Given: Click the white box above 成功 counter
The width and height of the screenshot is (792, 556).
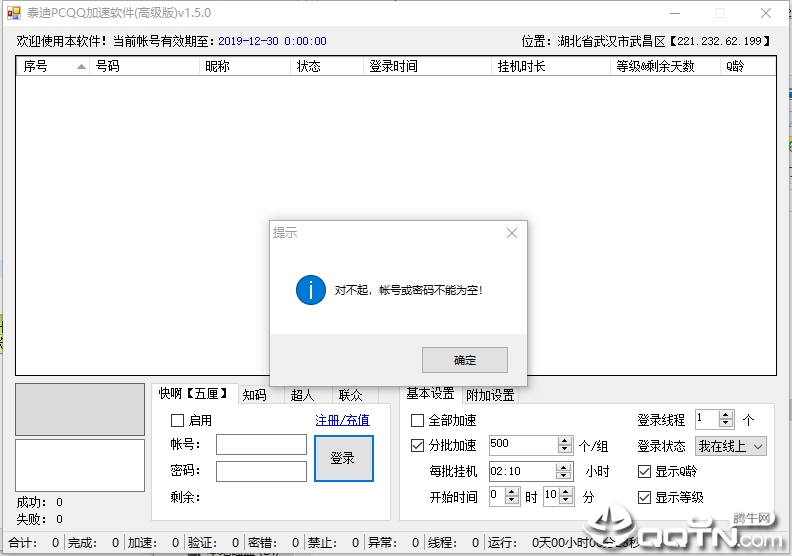Looking at the screenshot, I should [x=80, y=465].
